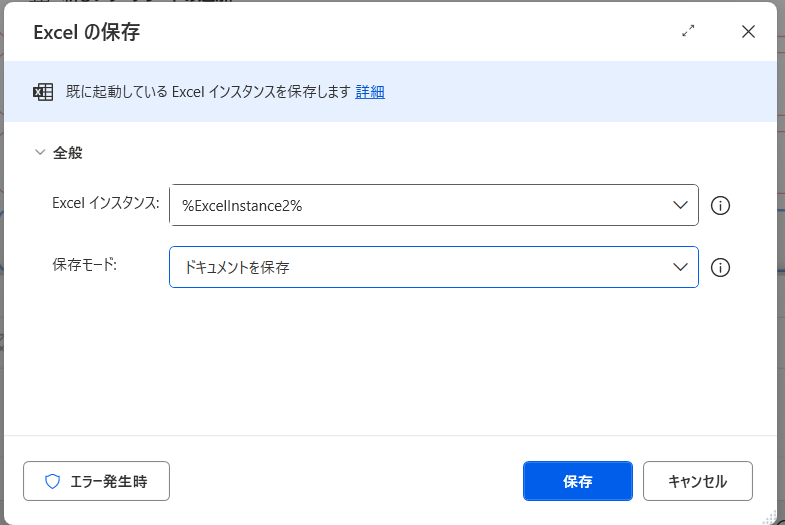Click the 保存モード label
The height and width of the screenshot is (525, 785).
click(x=85, y=265)
